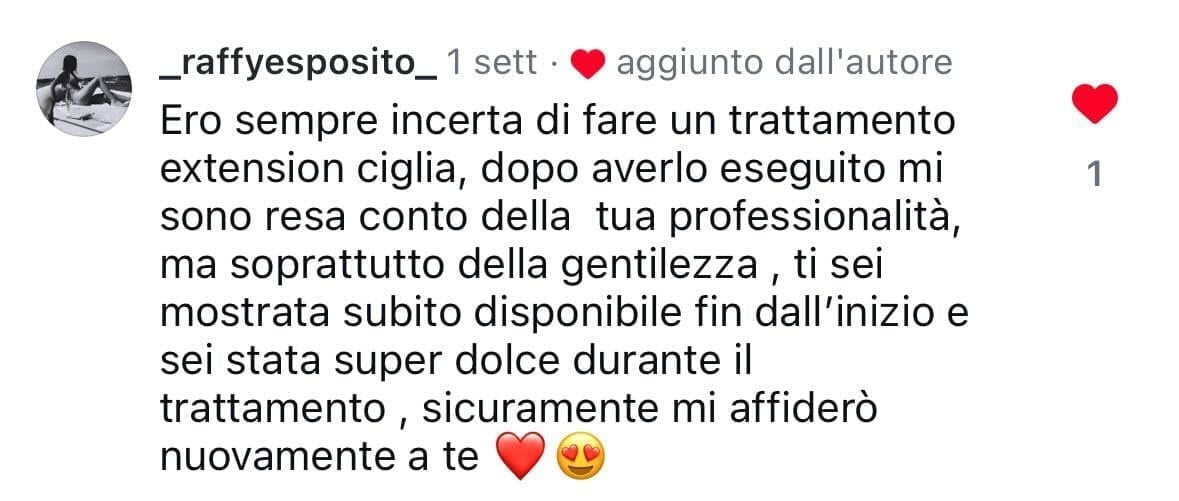Image resolution: width=1179 pixels, height=501 pixels.
Task: Click the comment line starting "Ero sempre incerta"
Action: (x=557, y=123)
